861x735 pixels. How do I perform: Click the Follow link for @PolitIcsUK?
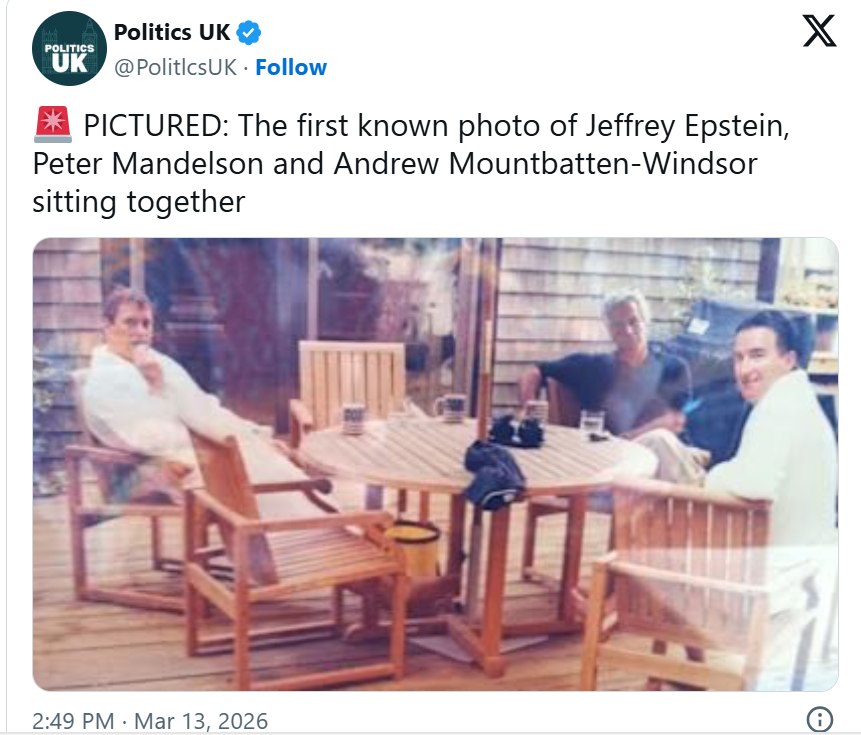tap(291, 67)
